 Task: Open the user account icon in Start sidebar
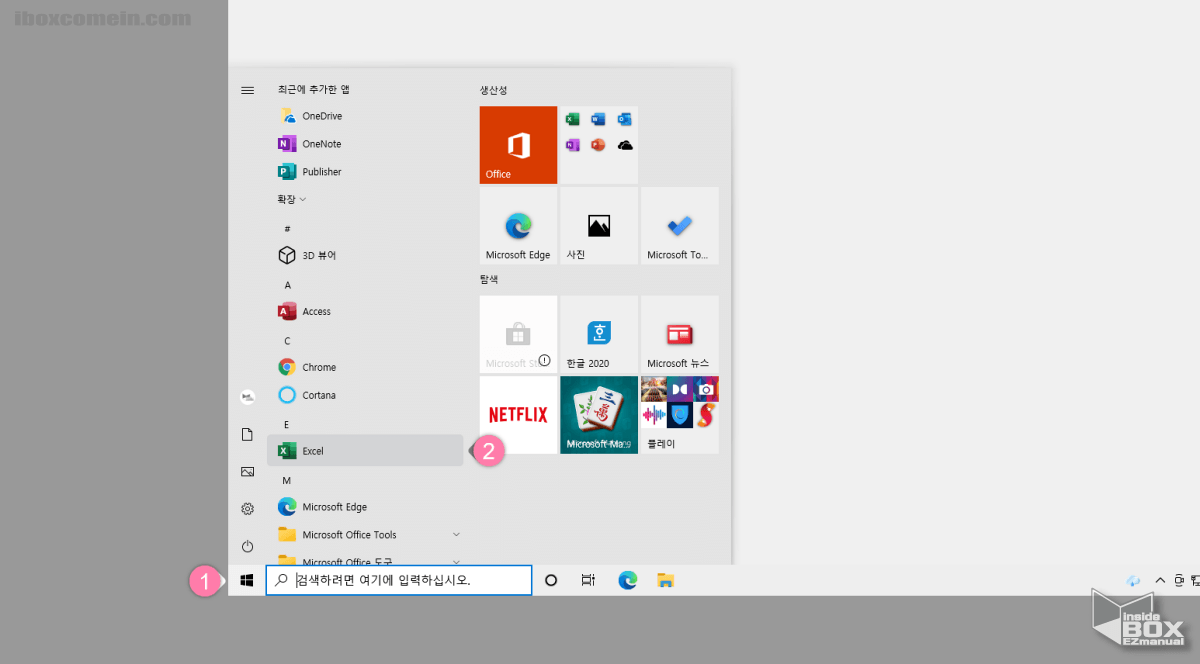247,396
